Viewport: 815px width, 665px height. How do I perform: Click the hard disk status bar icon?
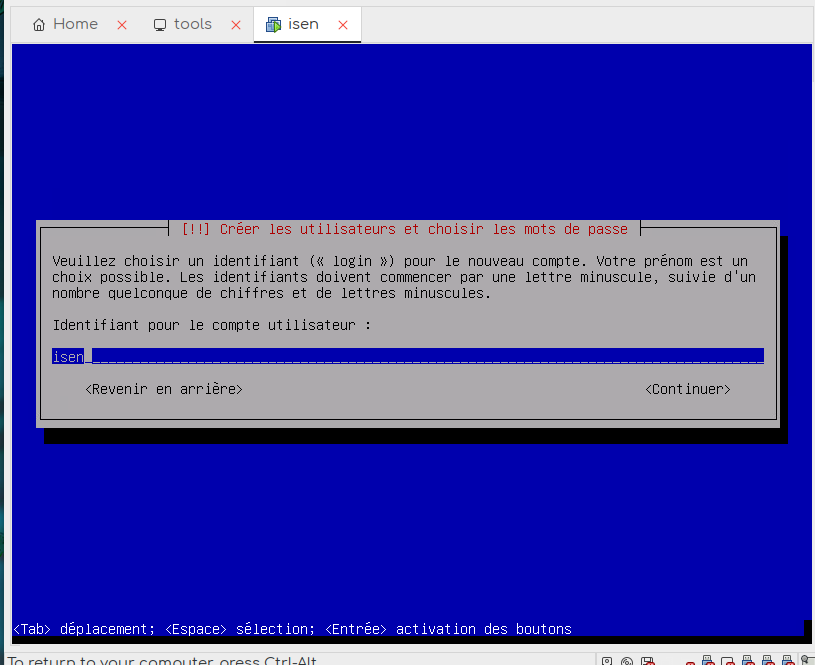(x=607, y=661)
